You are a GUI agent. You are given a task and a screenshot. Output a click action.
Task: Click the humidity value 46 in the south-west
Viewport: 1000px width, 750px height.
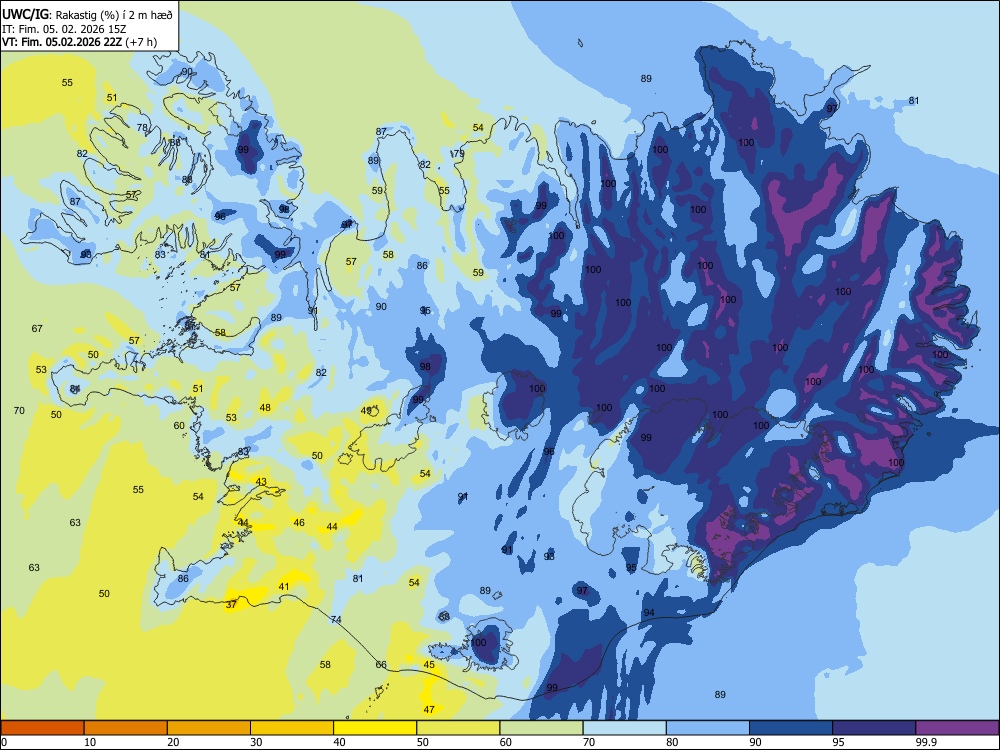click(298, 522)
